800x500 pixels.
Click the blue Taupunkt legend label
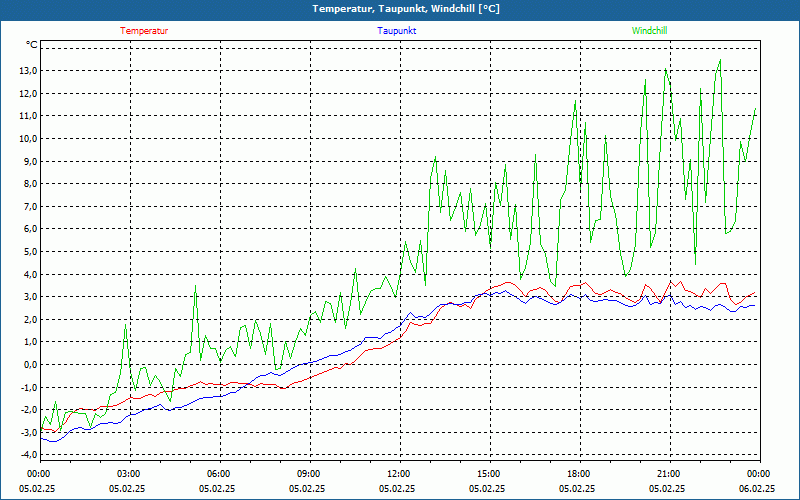pos(397,31)
